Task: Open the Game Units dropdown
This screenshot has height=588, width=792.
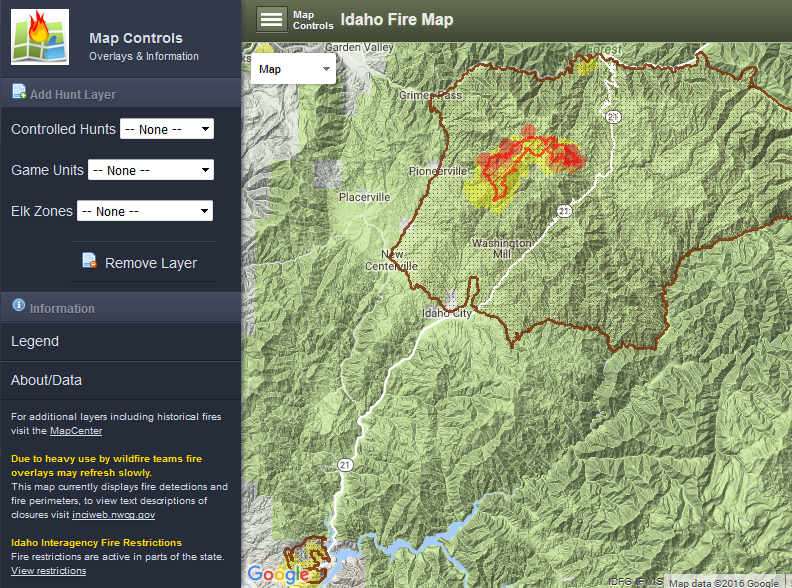Action: (151, 170)
